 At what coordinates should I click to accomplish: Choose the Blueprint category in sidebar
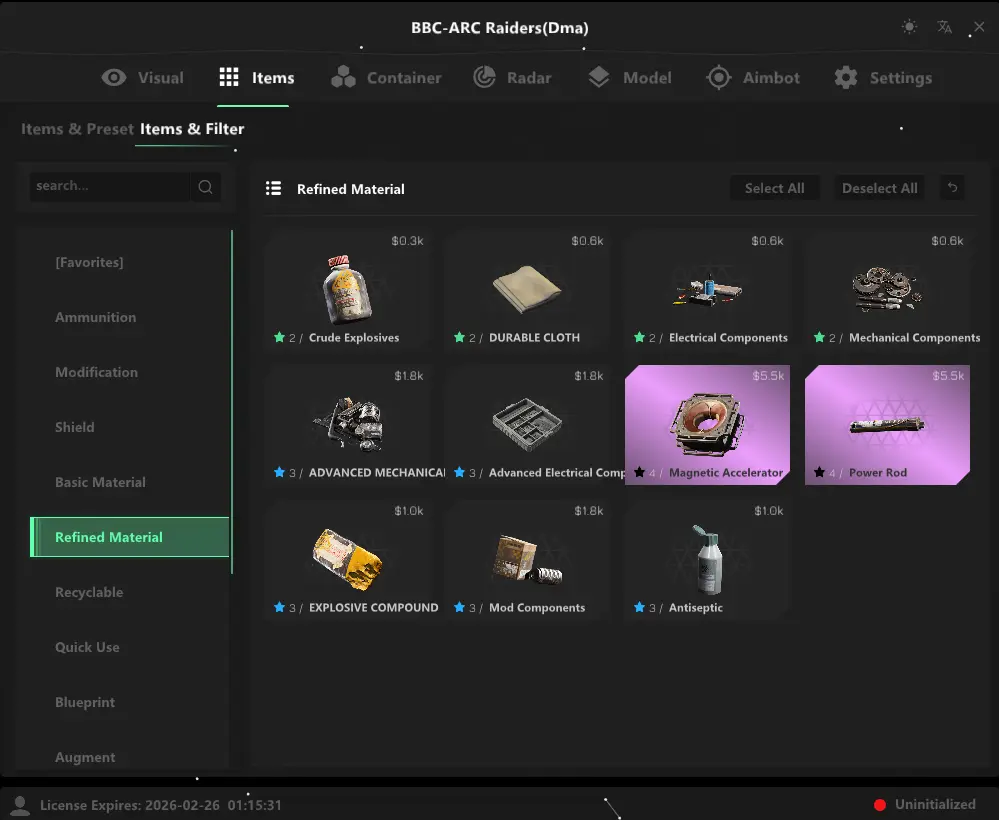[x=85, y=702]
